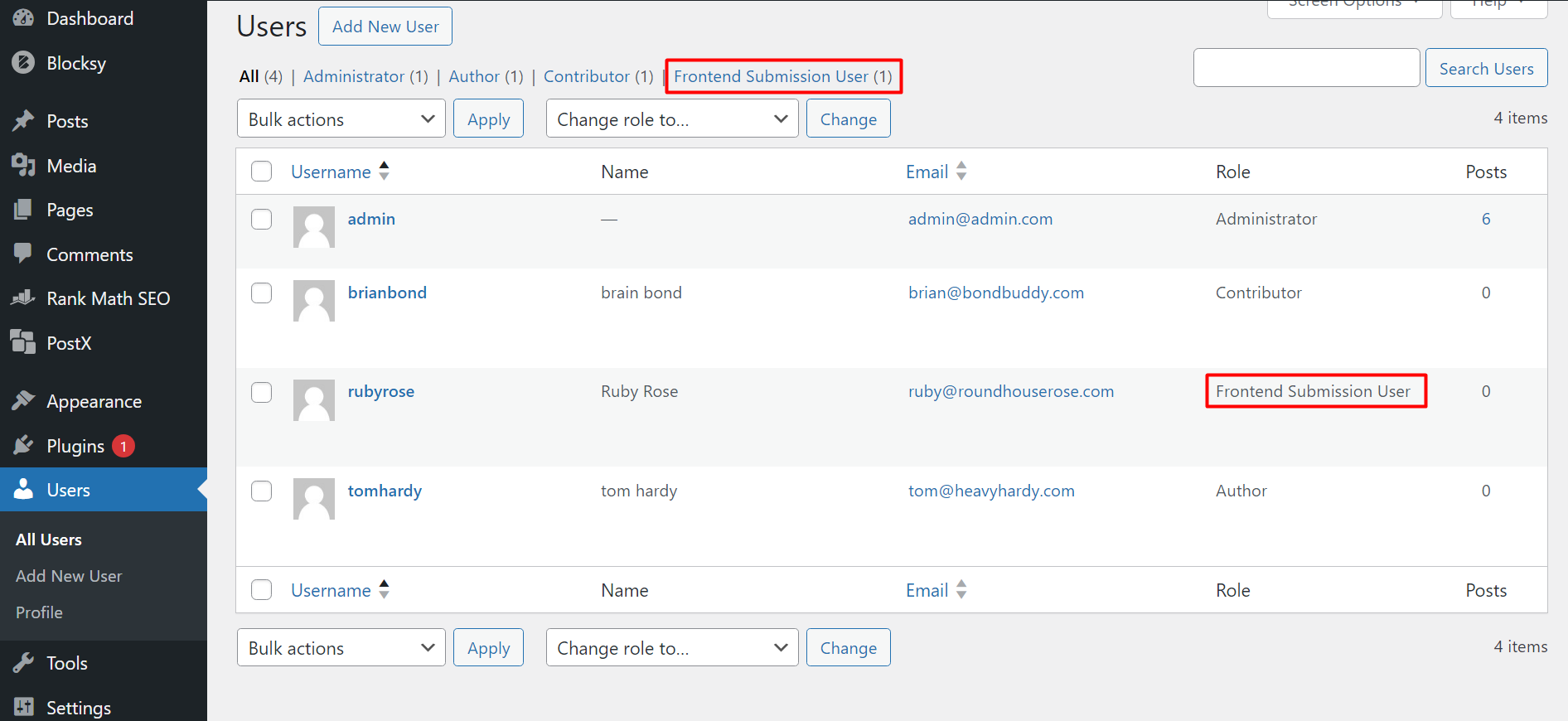Open Plugins using the plug icon

coord(23,446)
